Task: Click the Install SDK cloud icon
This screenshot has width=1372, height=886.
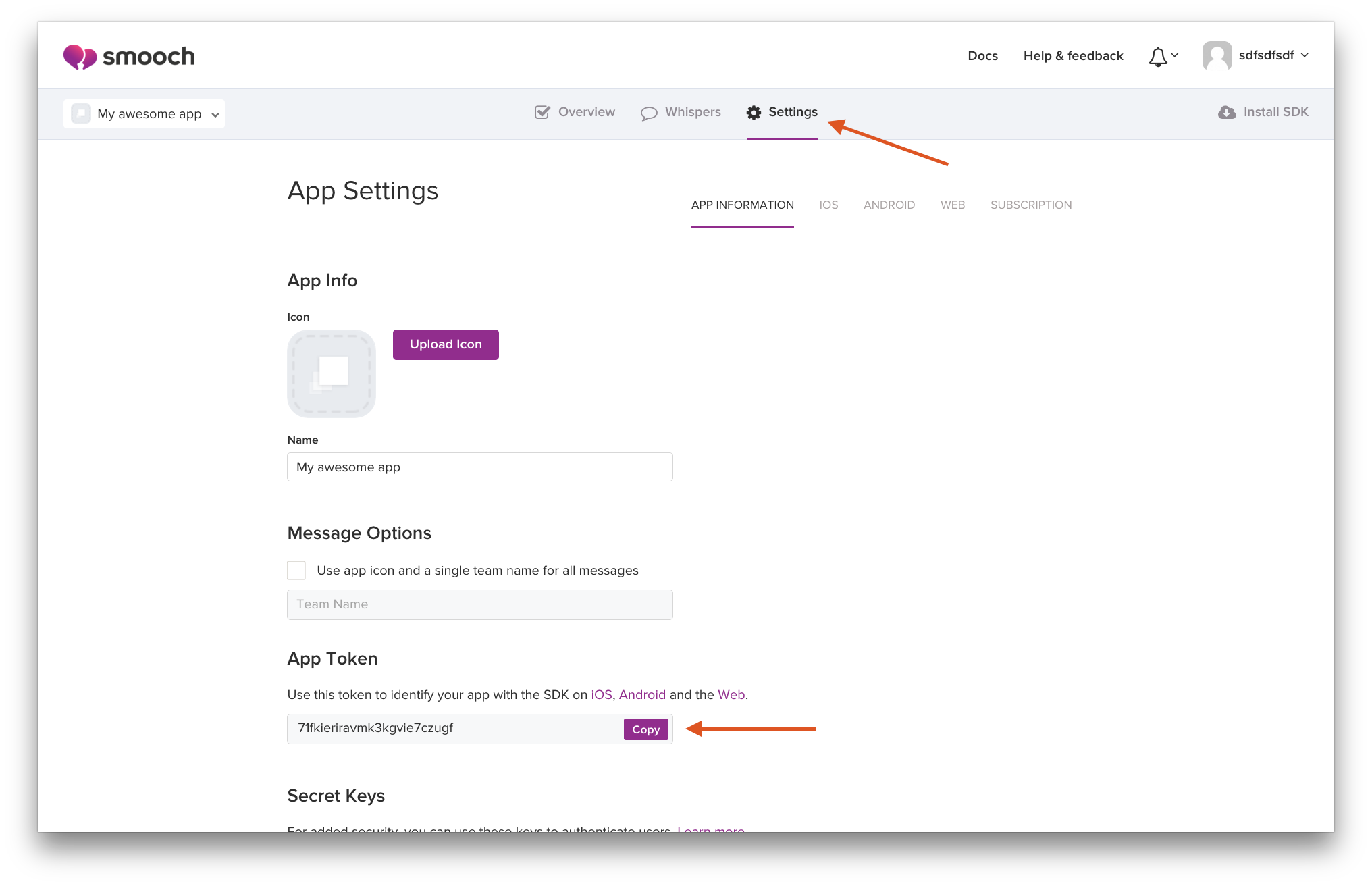Action: click(1227, 112)
